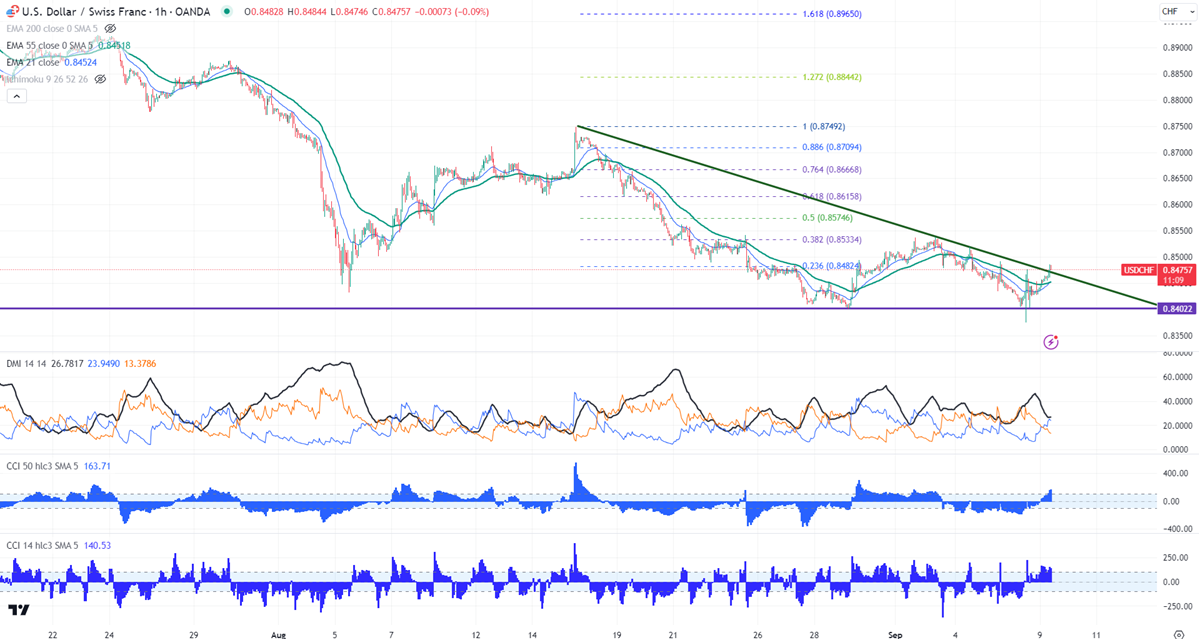1199x639 pixels.
Task: Click the DMI ADX value 26.7817
Action: click(67, 364)
